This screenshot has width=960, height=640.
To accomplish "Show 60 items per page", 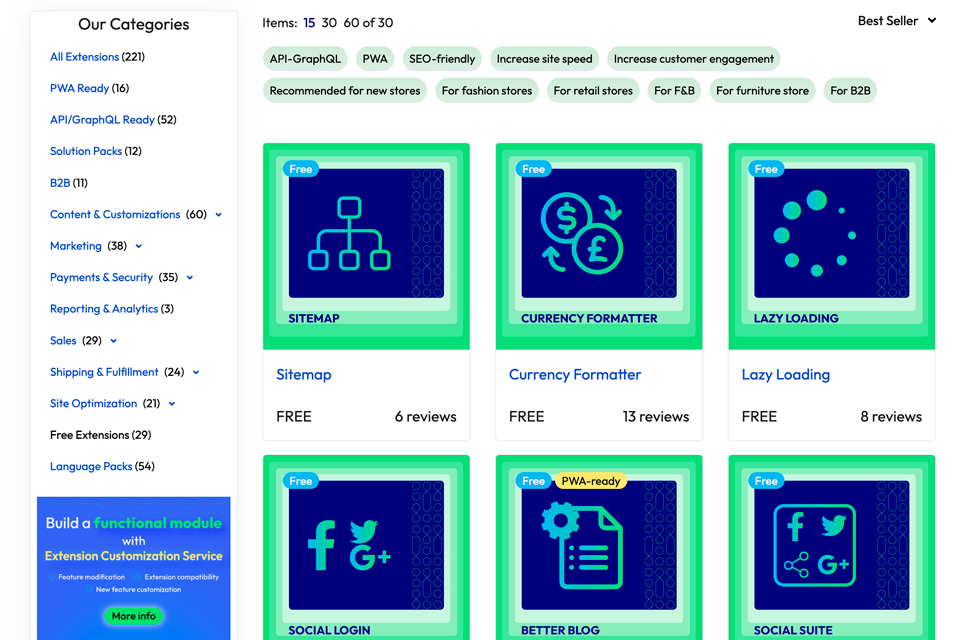I will pos(351,23).
